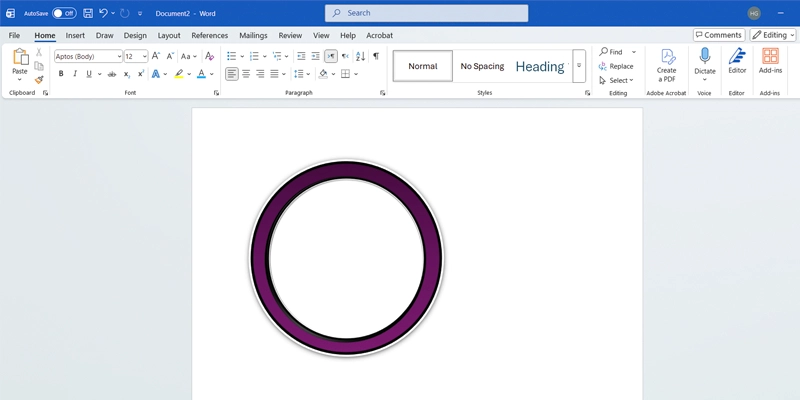This screenshot has width=800, height=400.
Task: Click the Format Painter icon
Action: 39,80
